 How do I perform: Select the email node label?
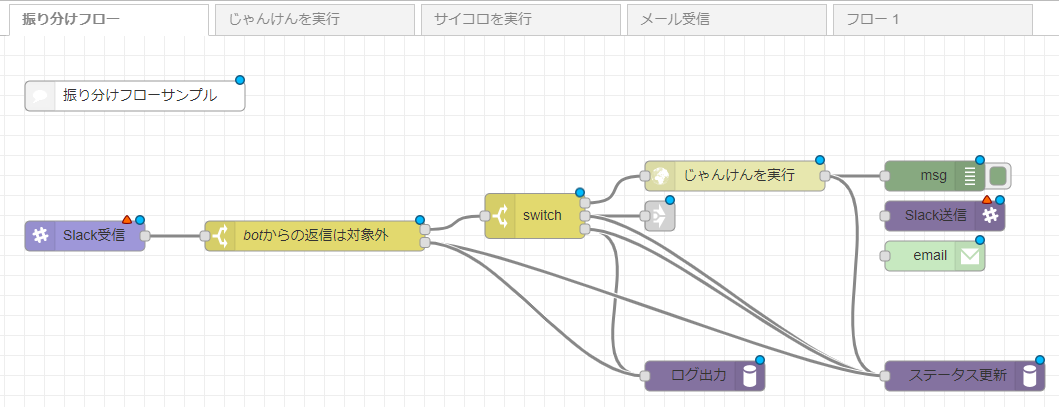coord(931,256)
